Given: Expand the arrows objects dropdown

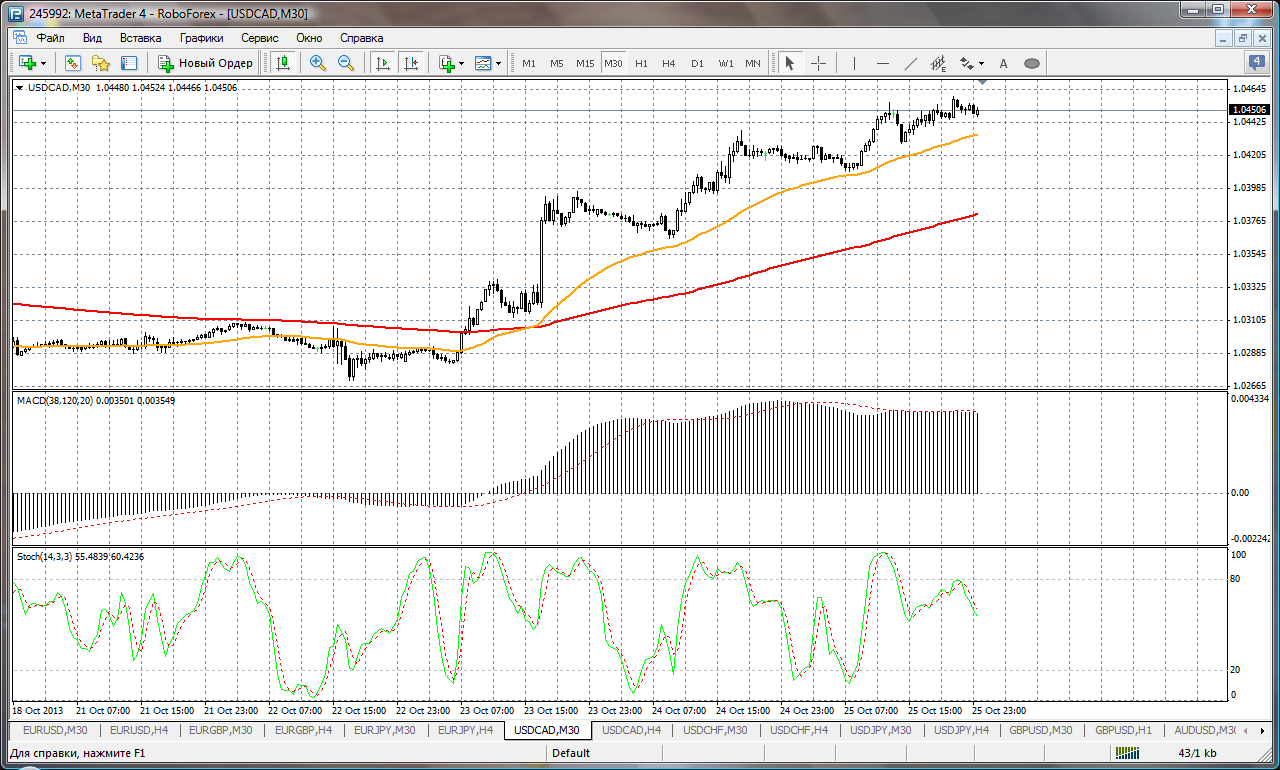Looking at the screenshot, I should (x=982, y=63).
